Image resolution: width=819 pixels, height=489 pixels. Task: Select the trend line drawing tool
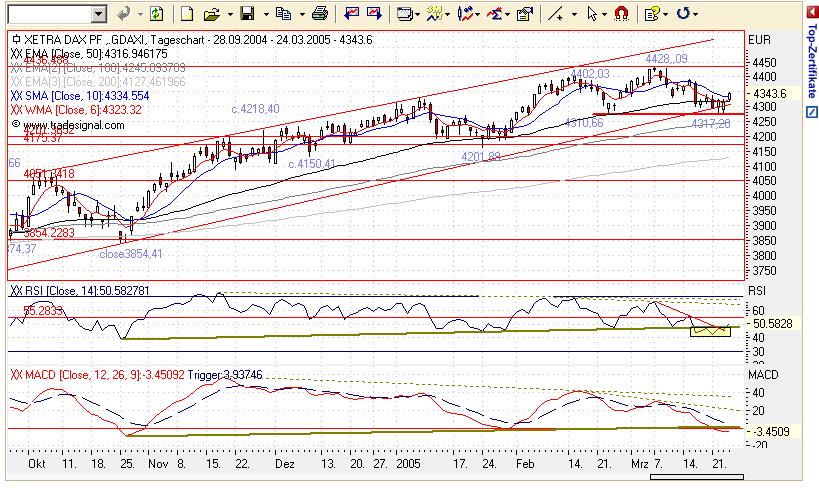pos(555,14)
